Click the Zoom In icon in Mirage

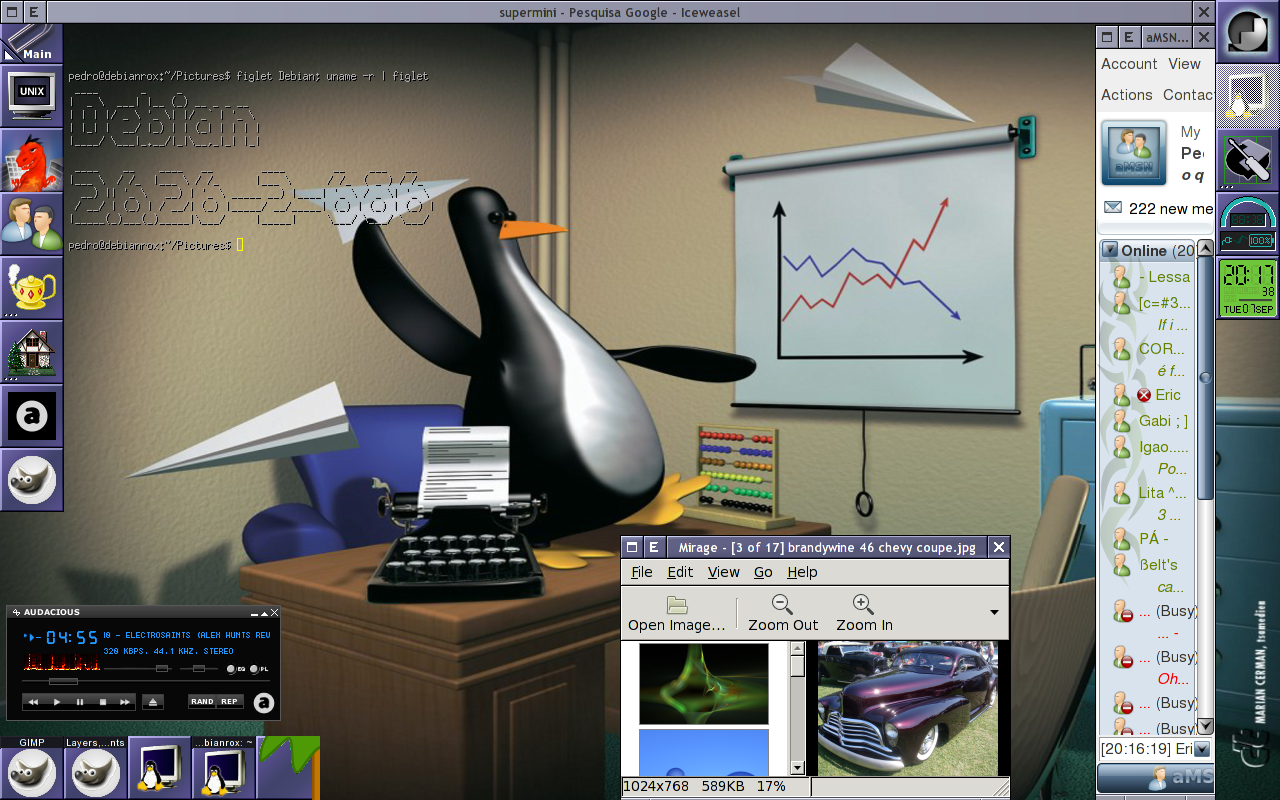click(864, 604)
